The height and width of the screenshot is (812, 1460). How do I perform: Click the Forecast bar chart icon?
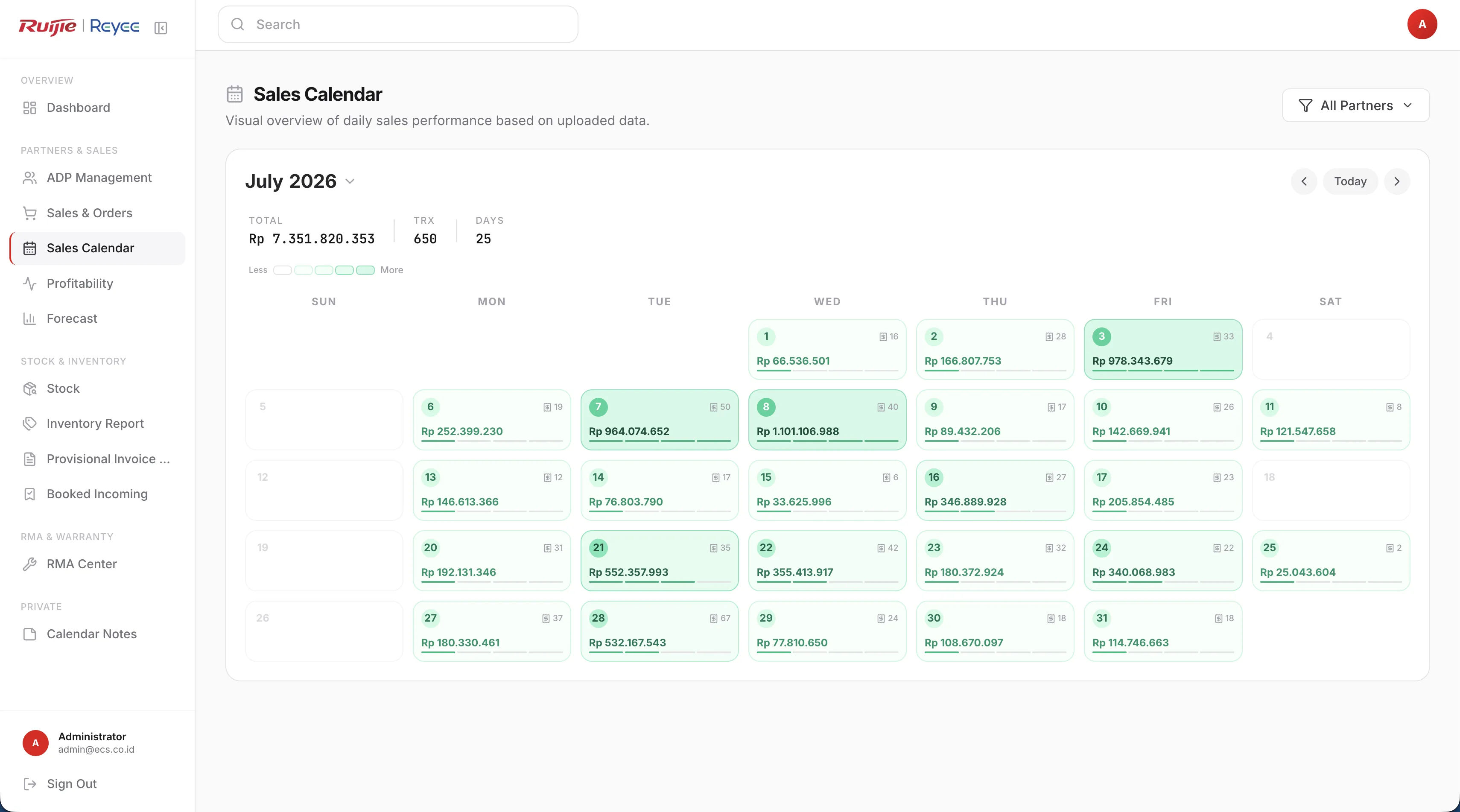click(29, 318)
